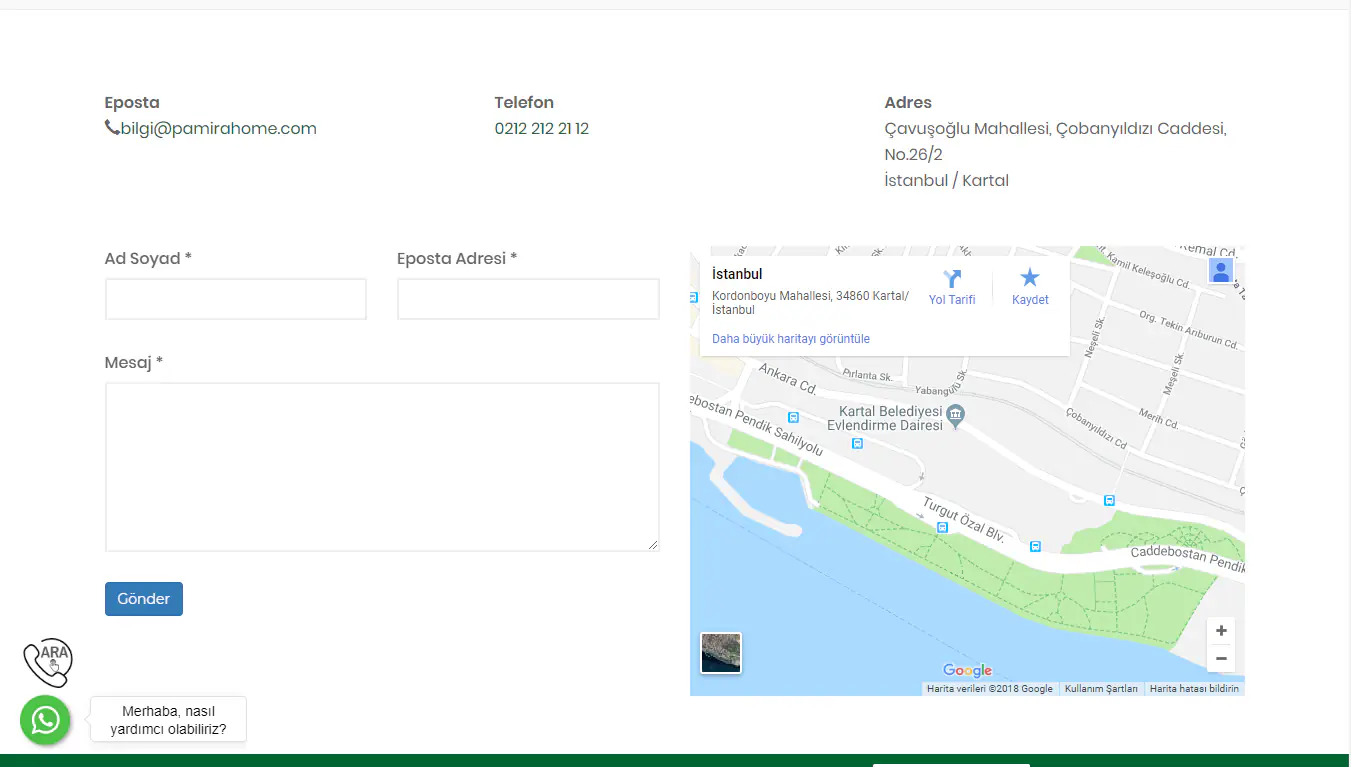Zoom in the map with plus
1351x767 pixels.
click(x=1221, y=631)
